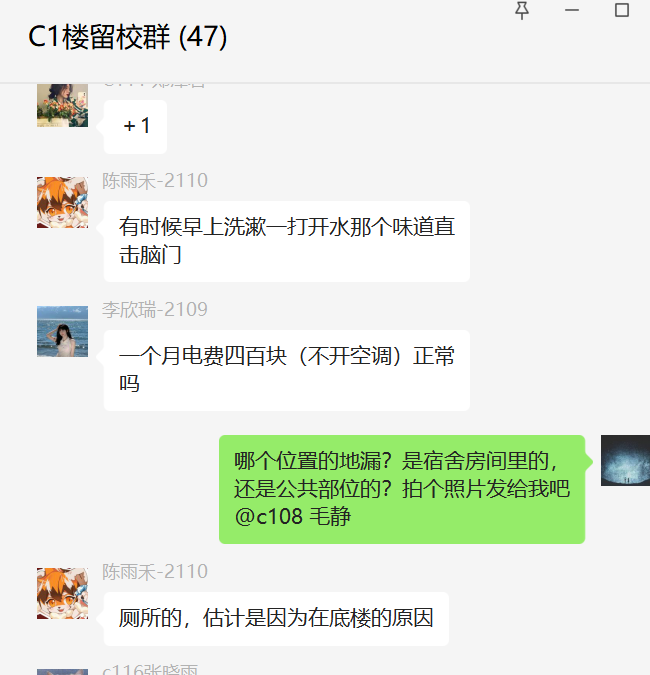Click sender name 陈雨禾-2110 above the 厕所的 message
Screen dimensions: 650x675
tap(155, 572)
